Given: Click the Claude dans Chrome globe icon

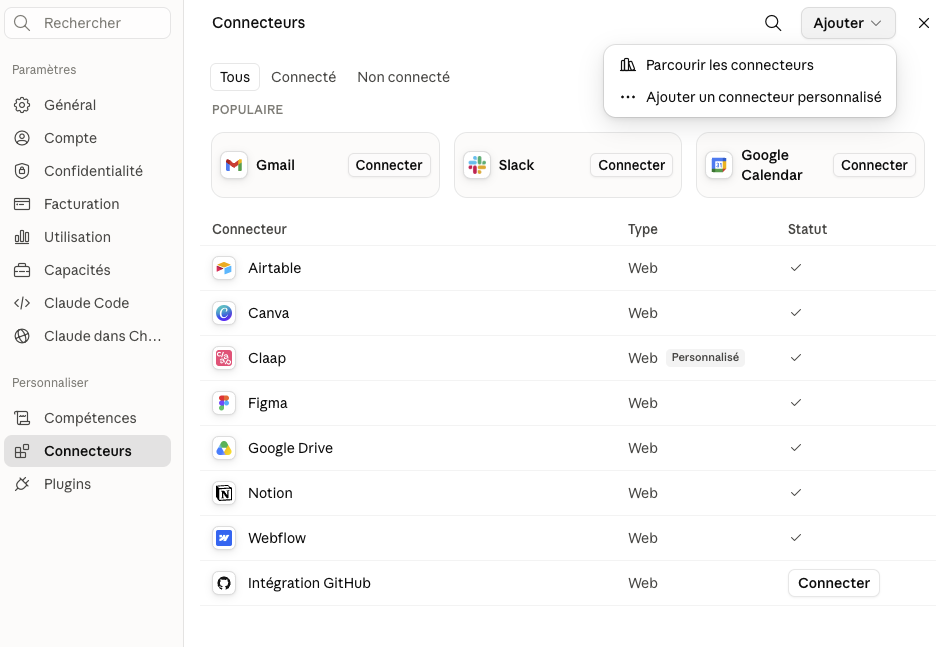Looking at the screenshot, I should 22,336.
